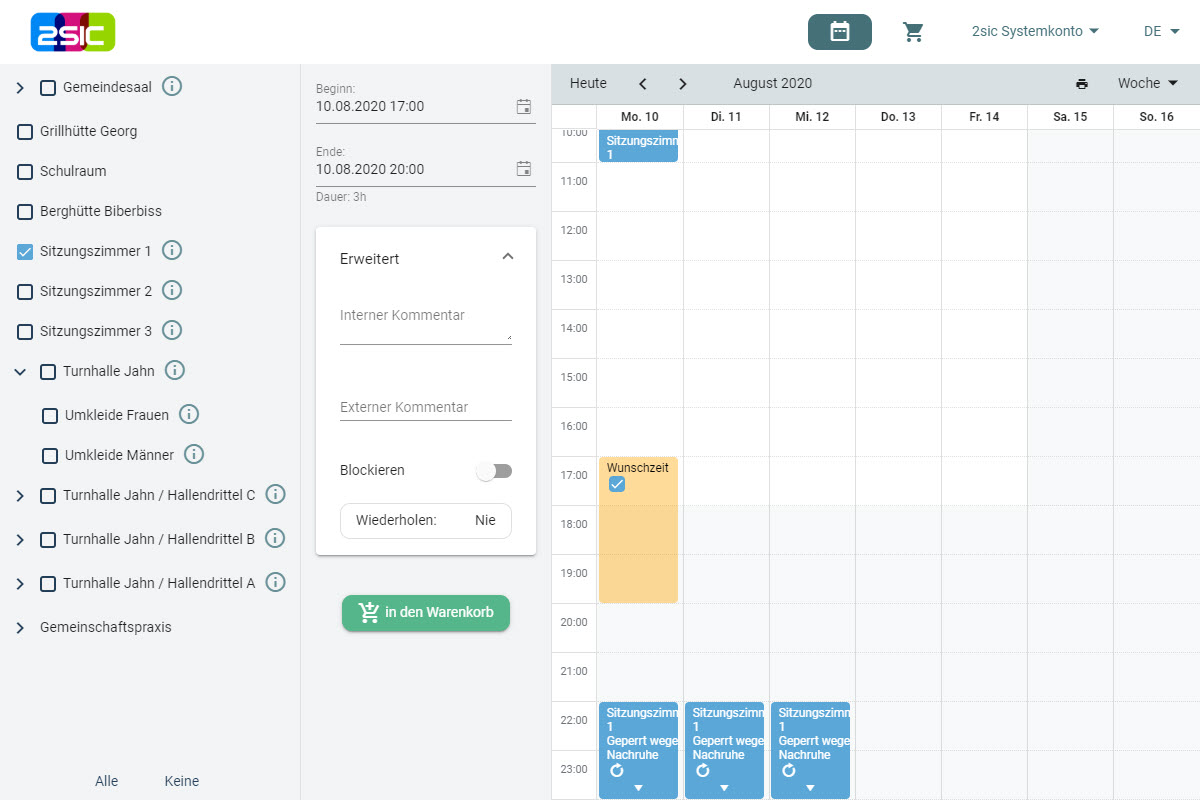1200x800 pixels.
Task: Show info icon for Turnhalle Jahn
Action: [175, 371]
